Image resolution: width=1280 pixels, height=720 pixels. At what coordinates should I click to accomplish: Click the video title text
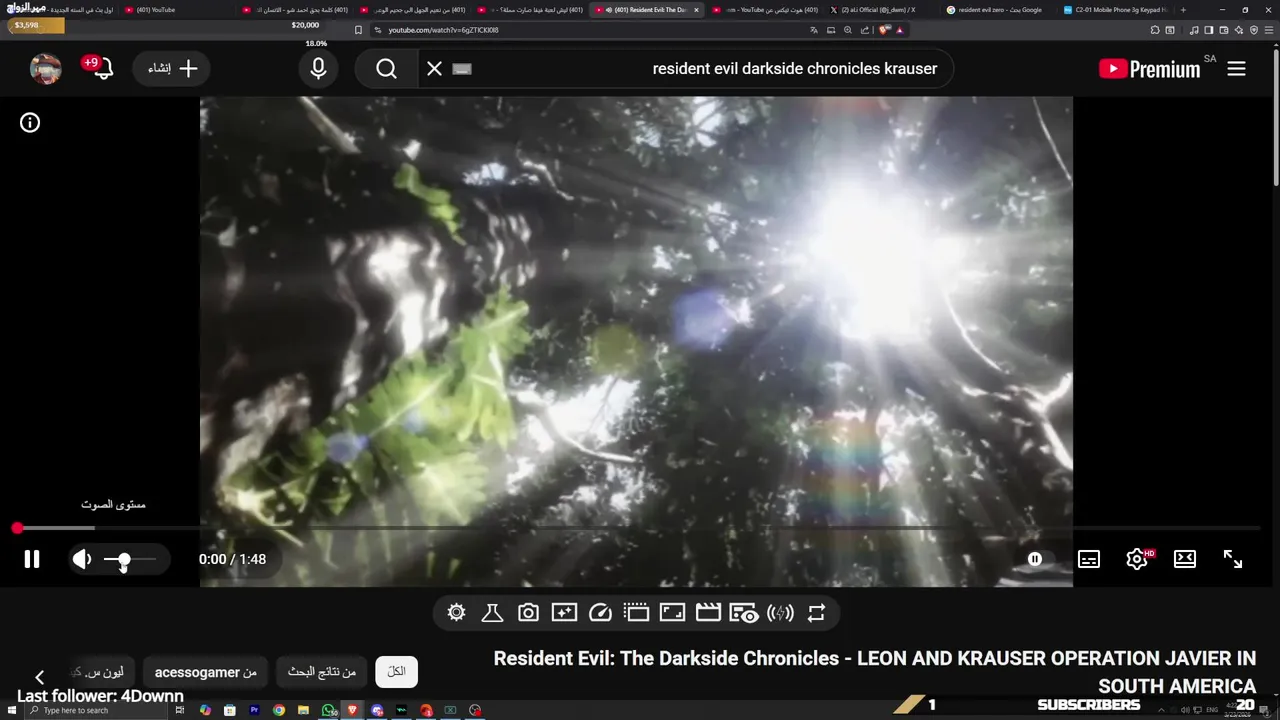[875, 672]
